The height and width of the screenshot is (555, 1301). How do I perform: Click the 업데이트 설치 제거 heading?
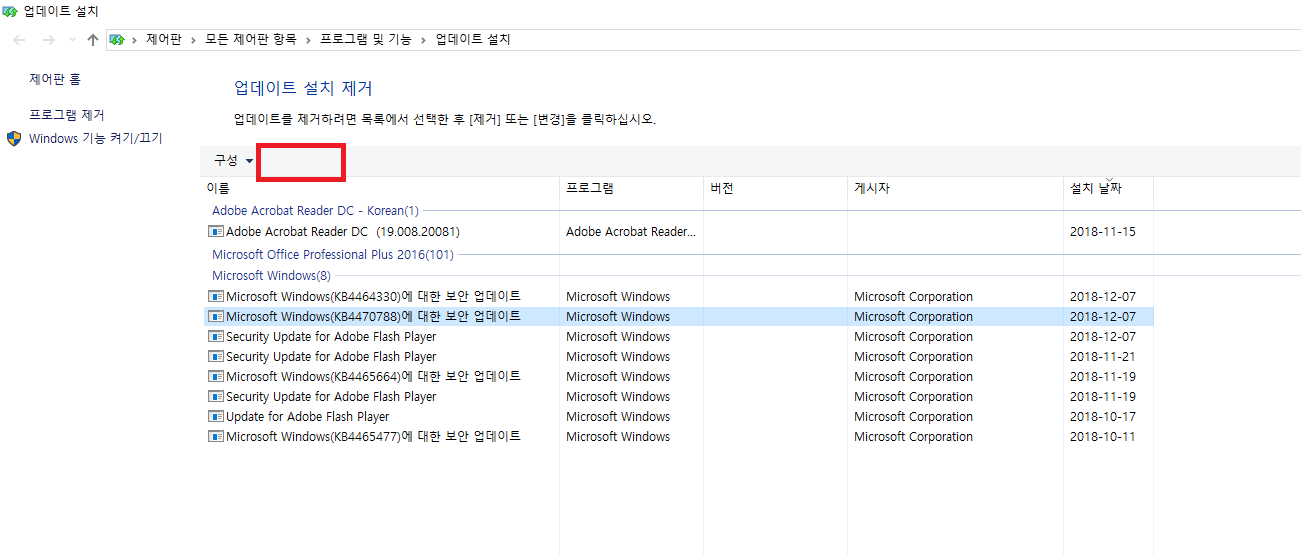pos(303,88)
